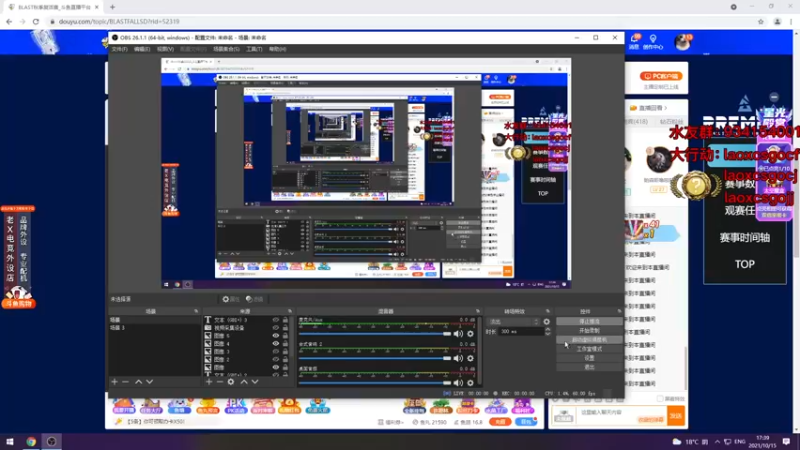
Task: Click the properties gear button above scenes
Action: [231, 299]
